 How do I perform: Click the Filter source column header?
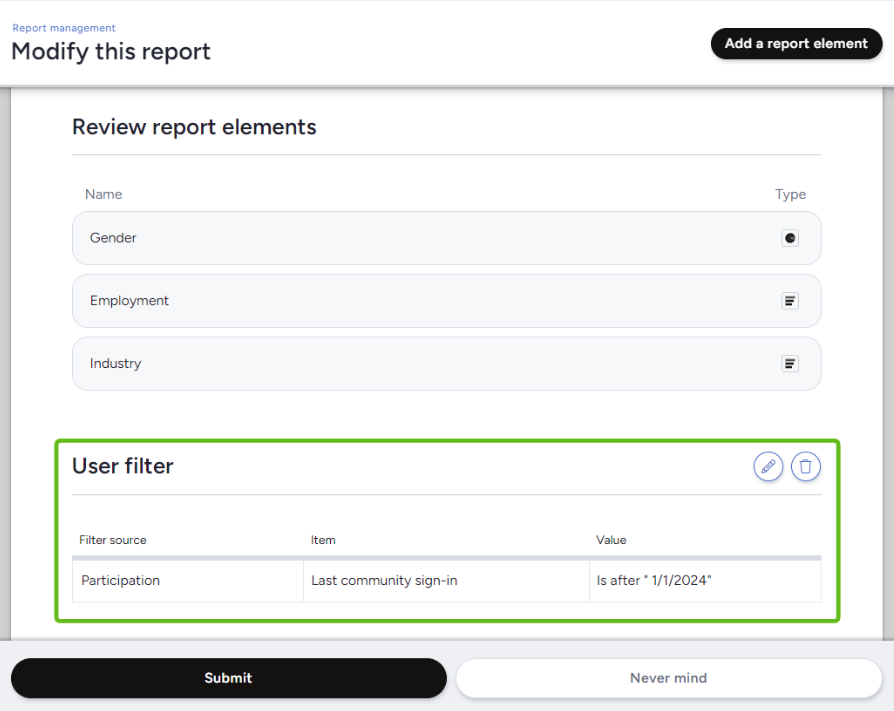click(x=113, y=540)
